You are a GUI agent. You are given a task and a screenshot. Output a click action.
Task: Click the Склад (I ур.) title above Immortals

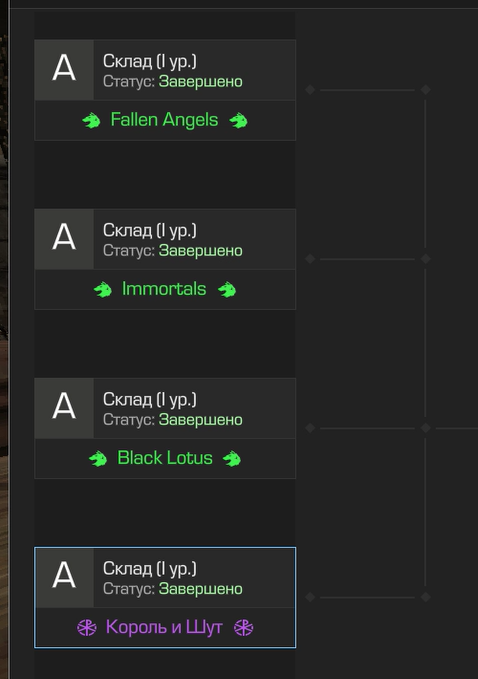[x=149, y=230]
